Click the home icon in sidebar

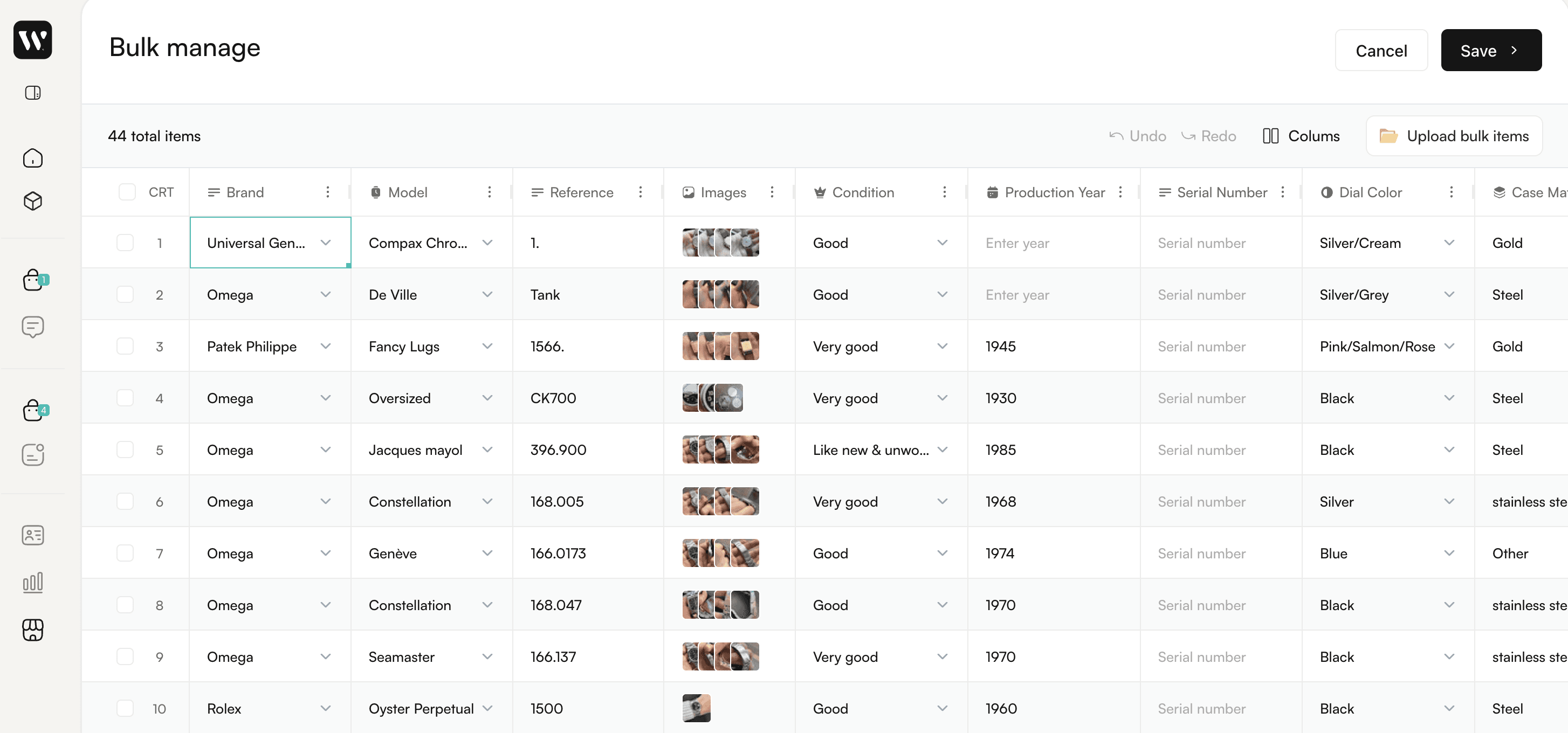(x=33, y=158)
